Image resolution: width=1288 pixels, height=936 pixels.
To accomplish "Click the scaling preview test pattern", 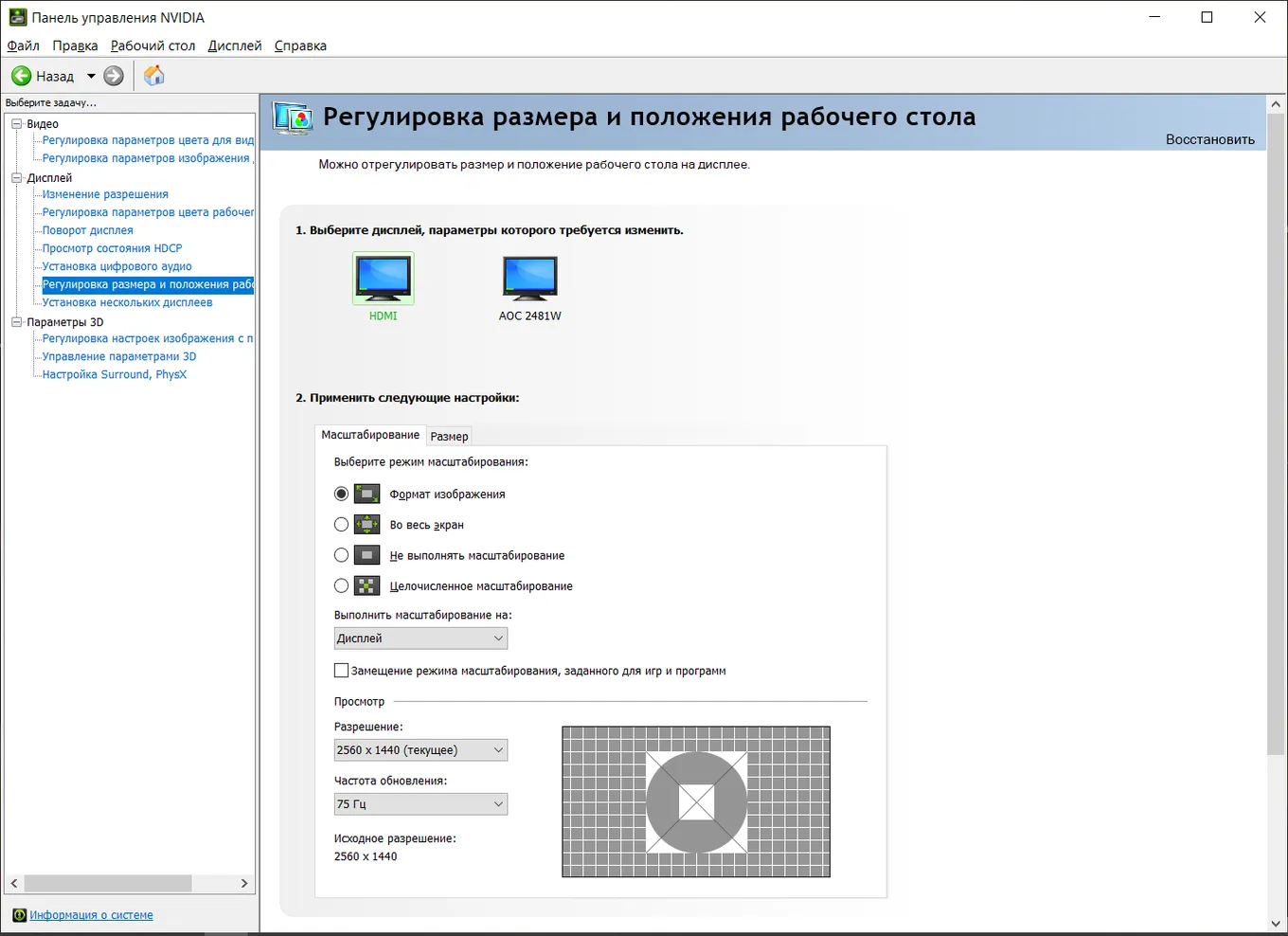I will pyautogui.click(x=696, y=801).
